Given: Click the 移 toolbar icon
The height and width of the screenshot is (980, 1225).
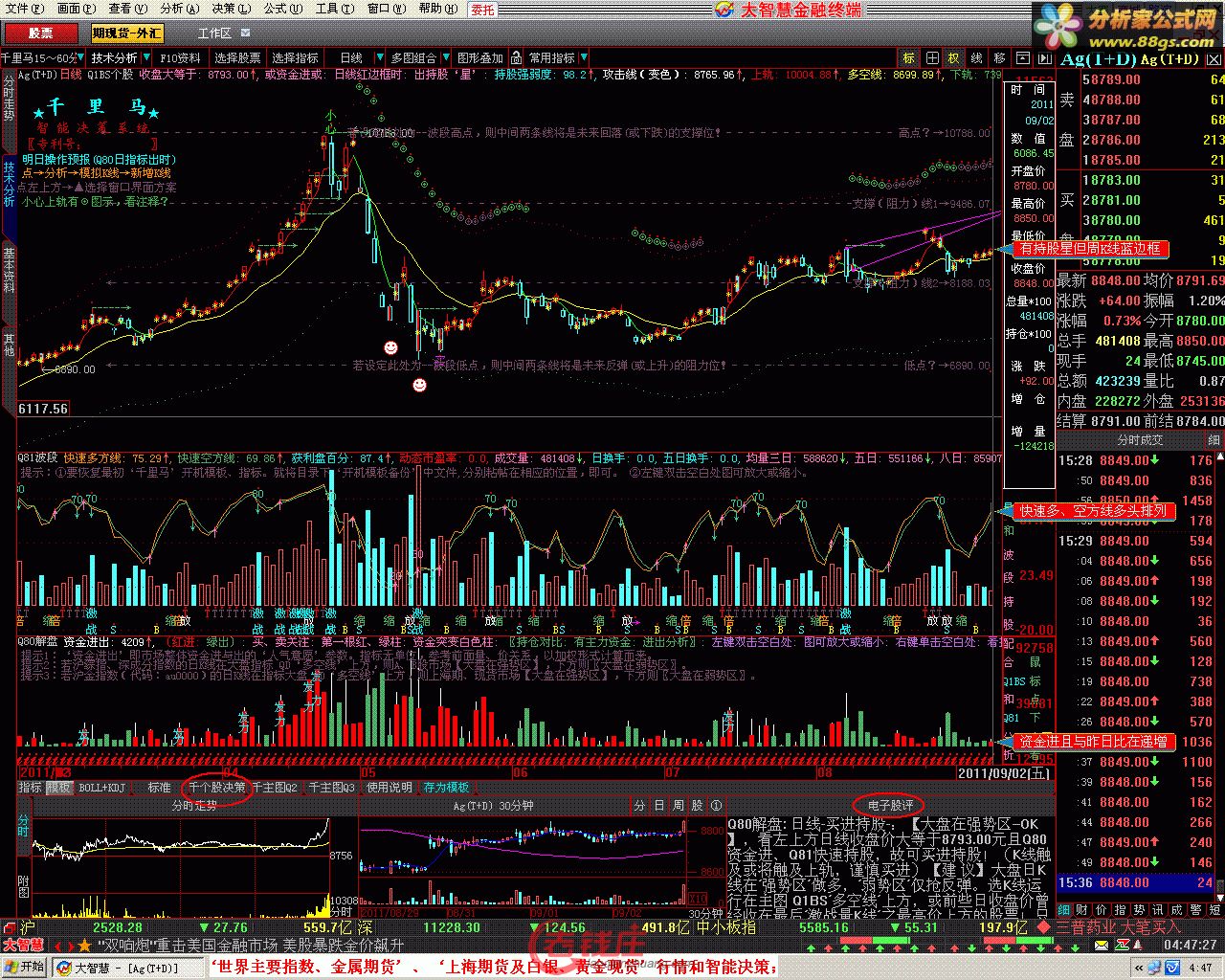Looking at the screenshot, I should point(999,58).
